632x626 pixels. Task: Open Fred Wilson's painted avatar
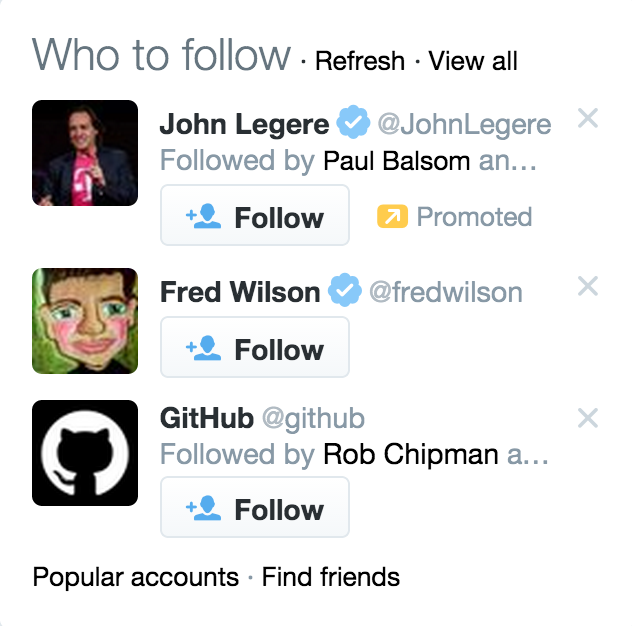[85, 321]
